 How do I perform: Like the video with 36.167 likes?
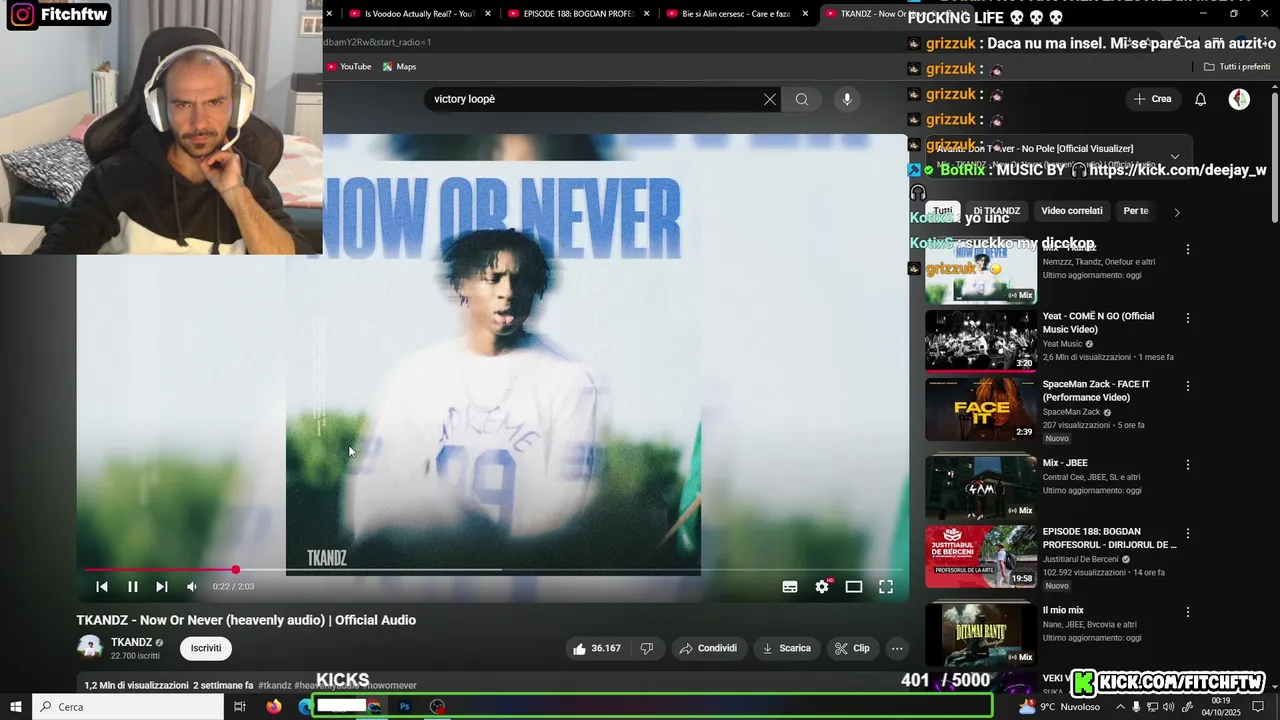[x=597, y=648]
